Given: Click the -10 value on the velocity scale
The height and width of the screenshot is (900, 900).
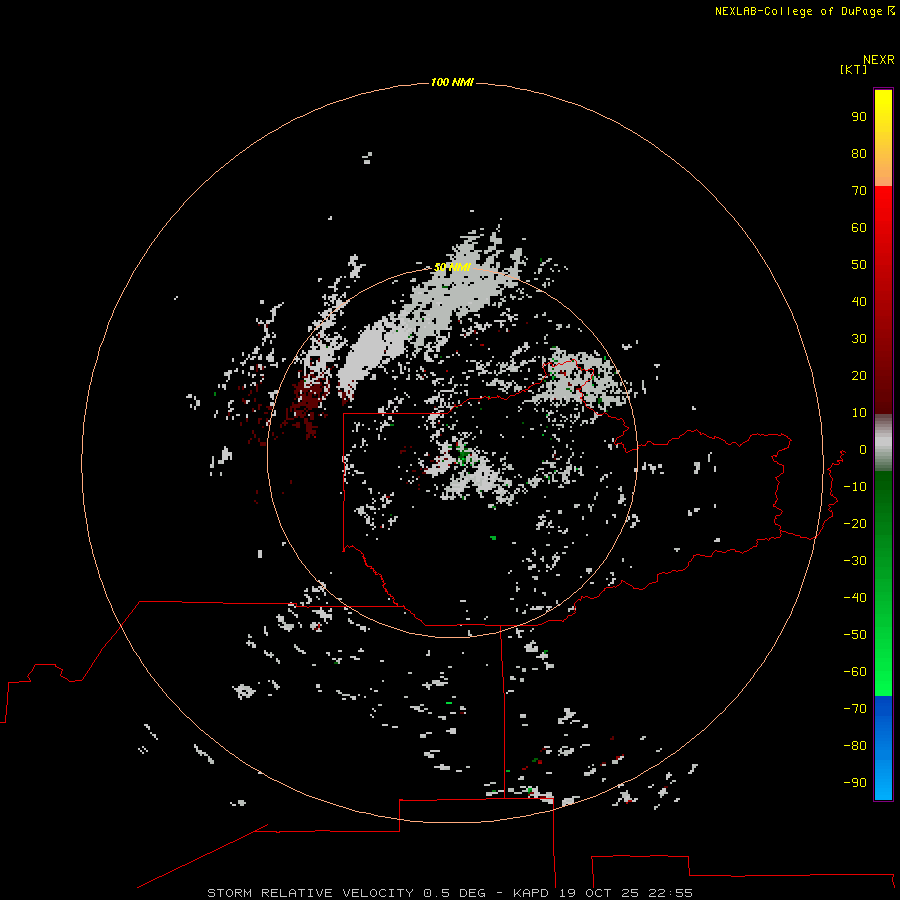Looking at the screenshot, I should click(855, 487).
